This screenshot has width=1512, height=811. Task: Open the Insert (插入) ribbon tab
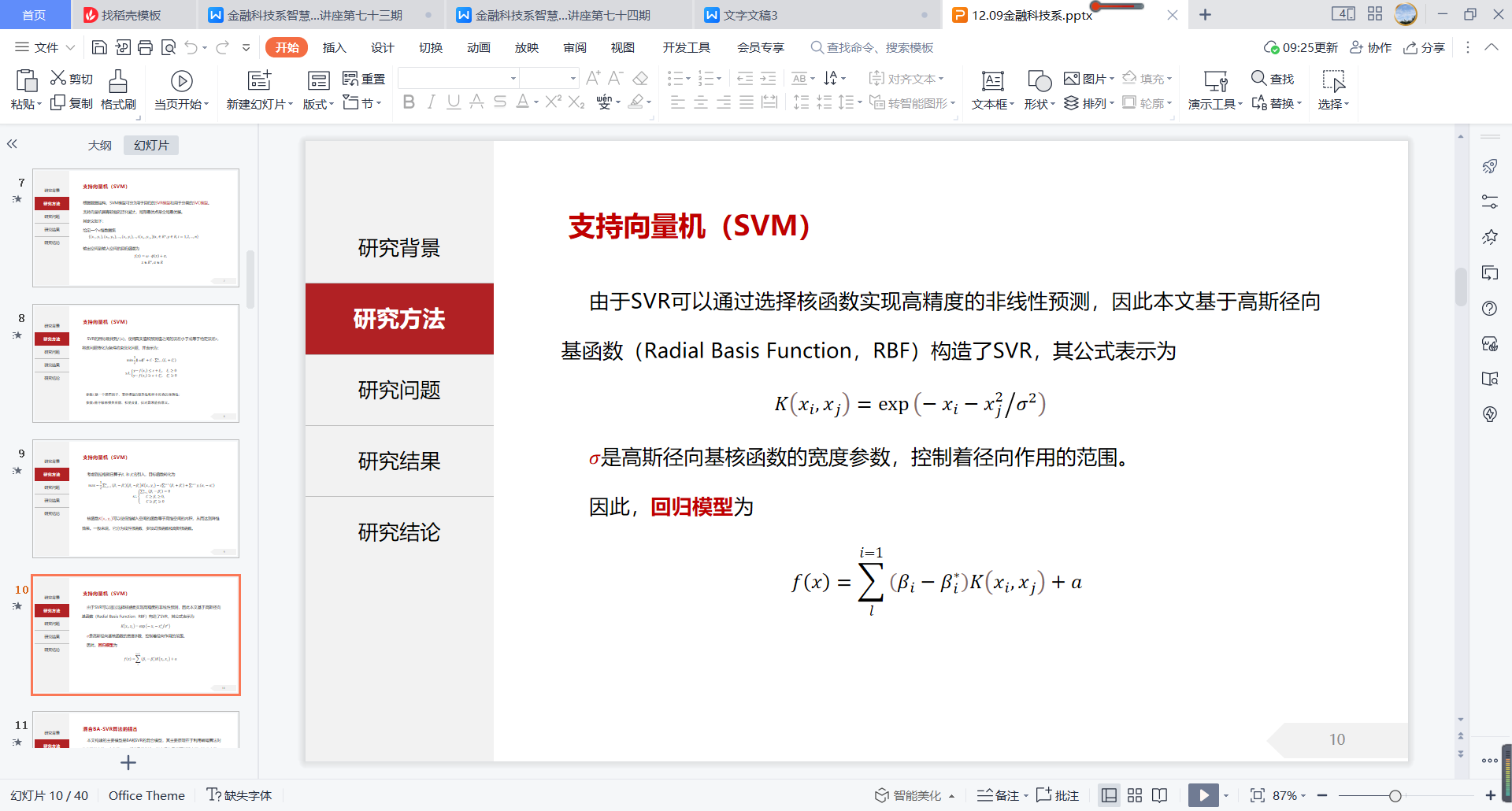coord(334,48)
